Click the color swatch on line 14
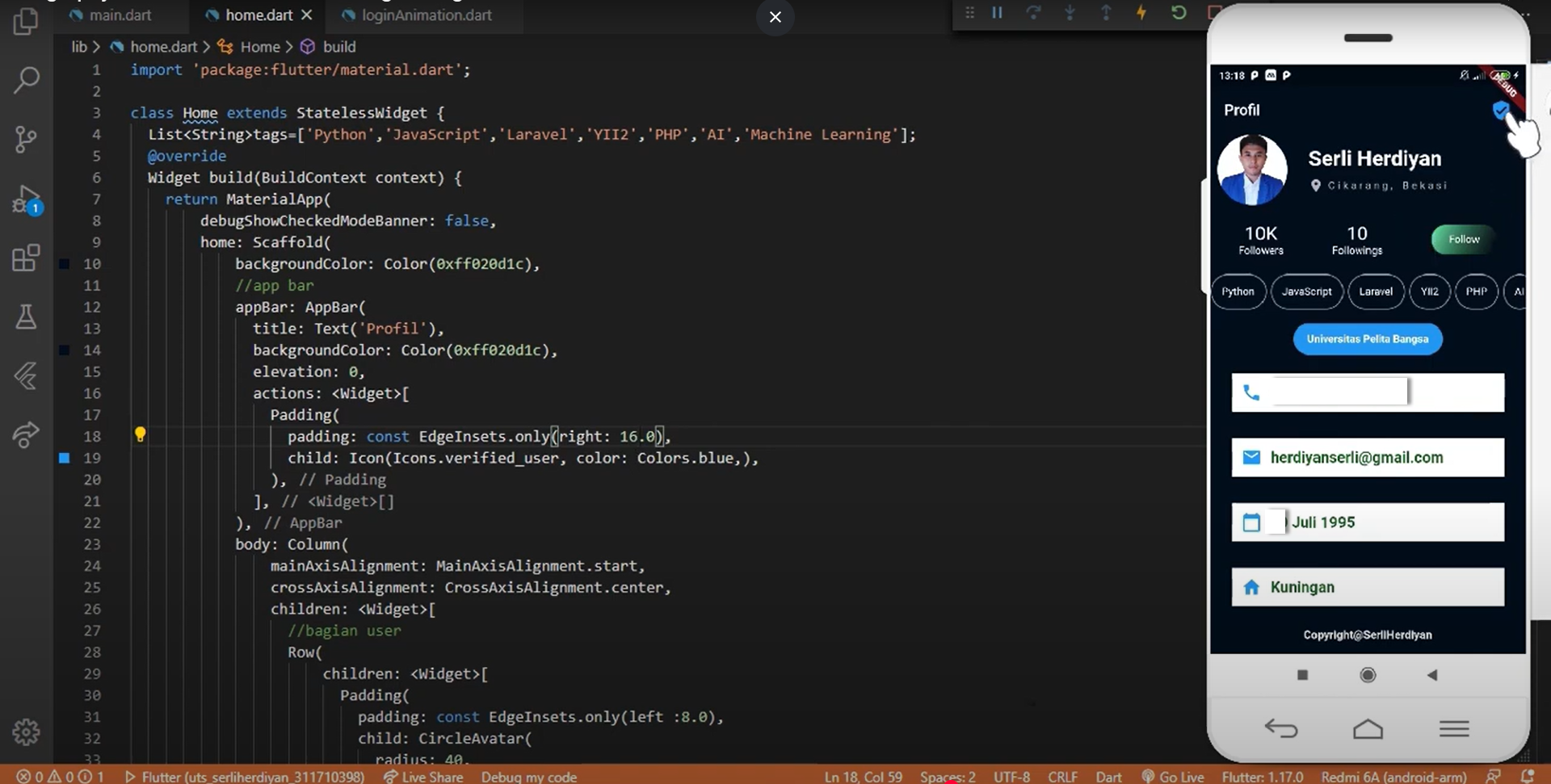The height and width of the screenshot is (784, 1551). pyautogui.click(x=65, y=350)
